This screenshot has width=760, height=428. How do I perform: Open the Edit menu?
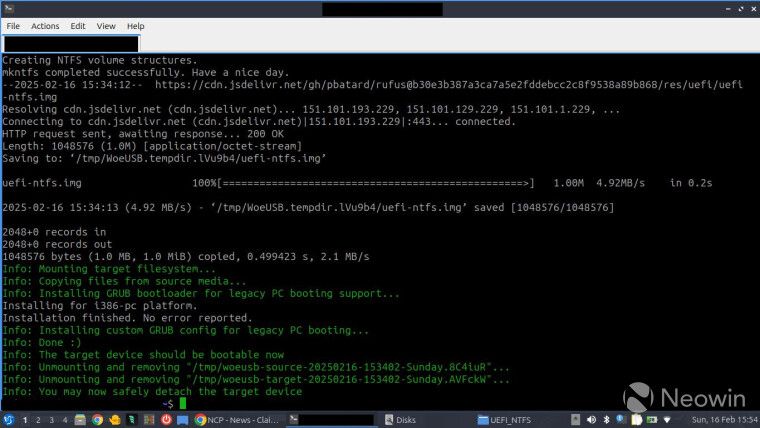pos(77,25)
